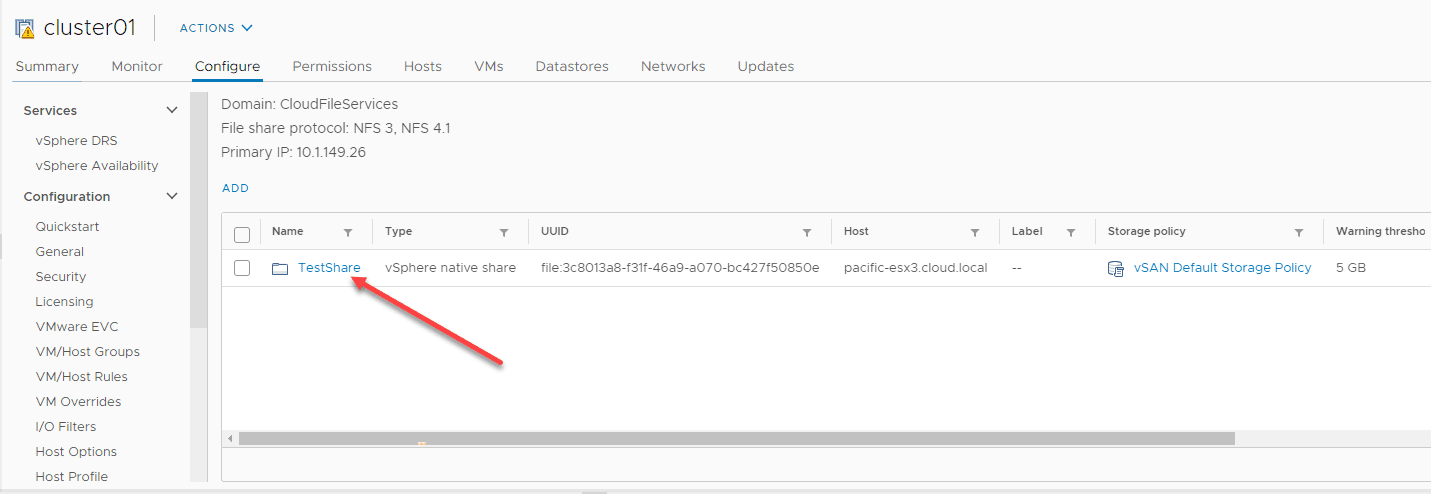Check the TestShare row checkbox
This screenshot has height=494, width=1431.
tap(241, 268)
